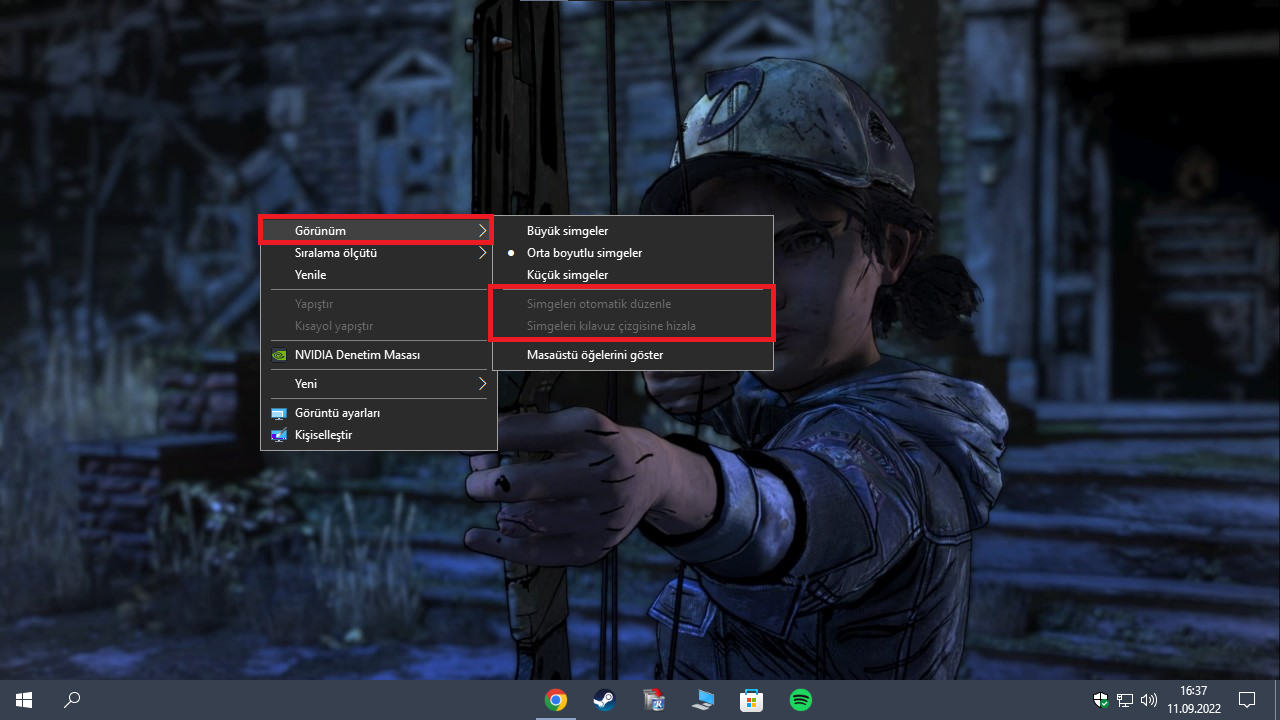Image resolution: width=1280 pixels, height=720 pixels.
Task: Select Büyük simgeler icon size
Action: 633,231
